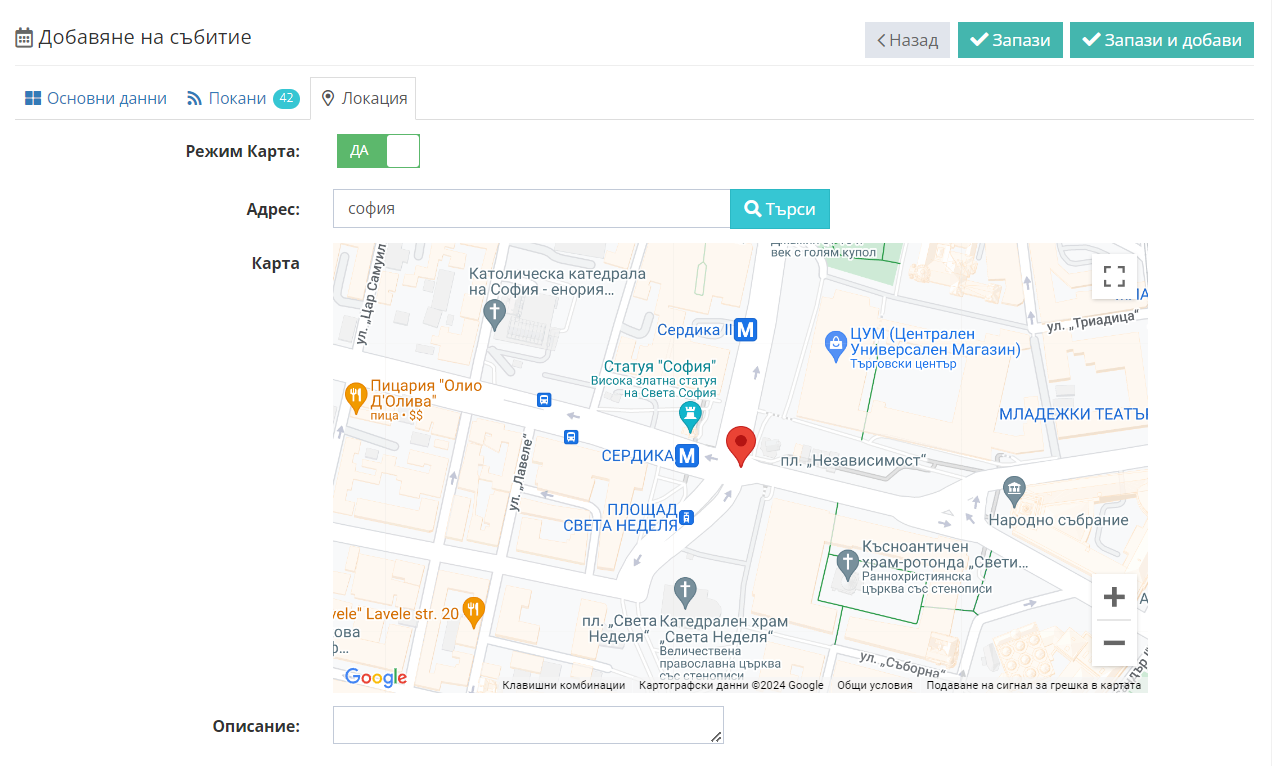Switch to the Покани tab
Viewport: 1272px width, 766px height.
coord(242,98)
